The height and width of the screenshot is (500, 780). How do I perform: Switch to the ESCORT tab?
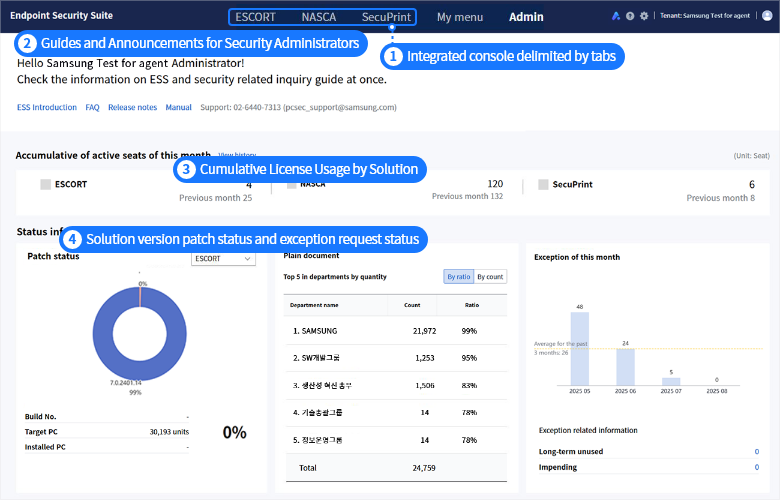255,17
